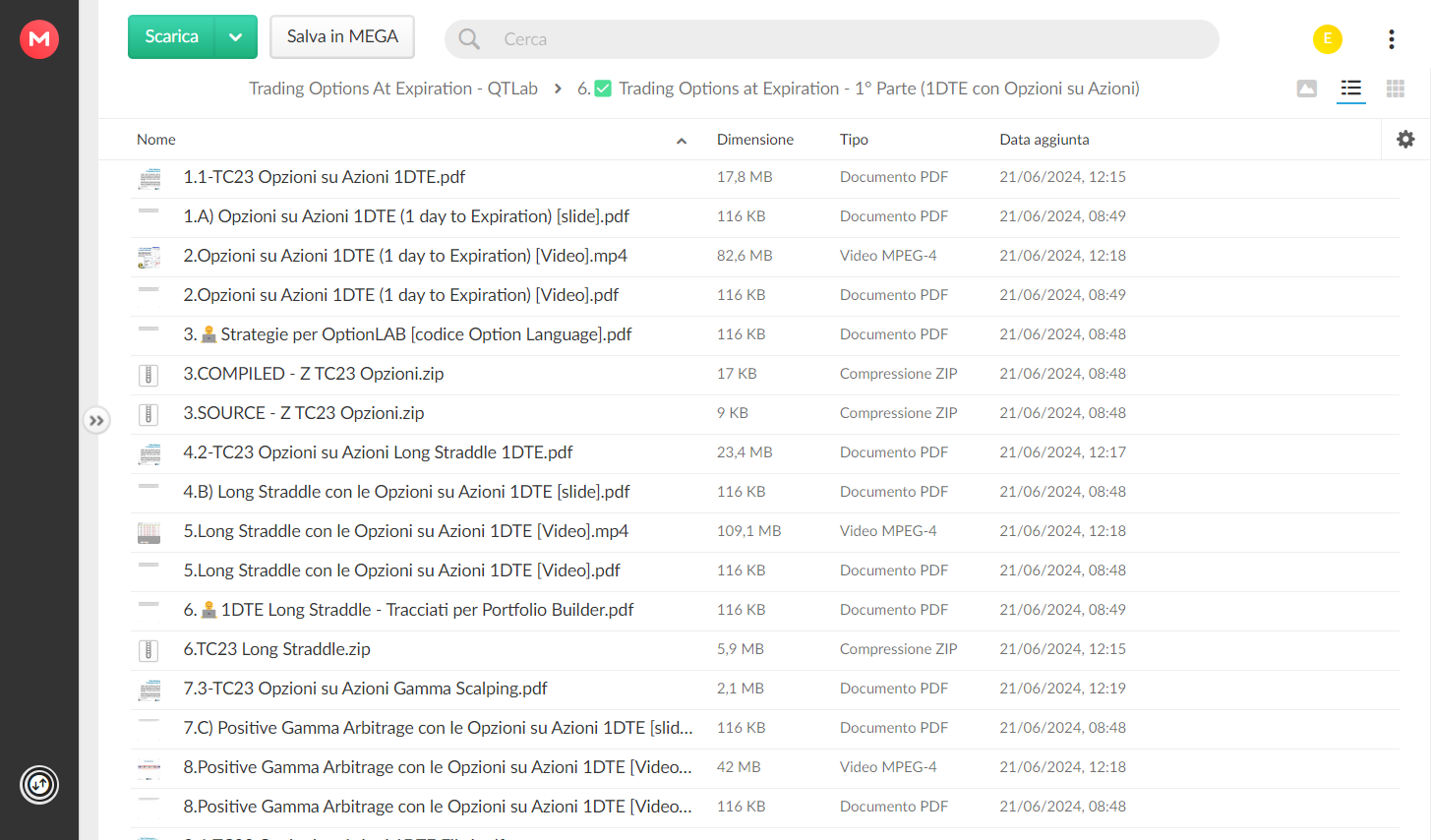Open the transfers icon in sidebar
1431x840 pixels.
click(39, 785)
